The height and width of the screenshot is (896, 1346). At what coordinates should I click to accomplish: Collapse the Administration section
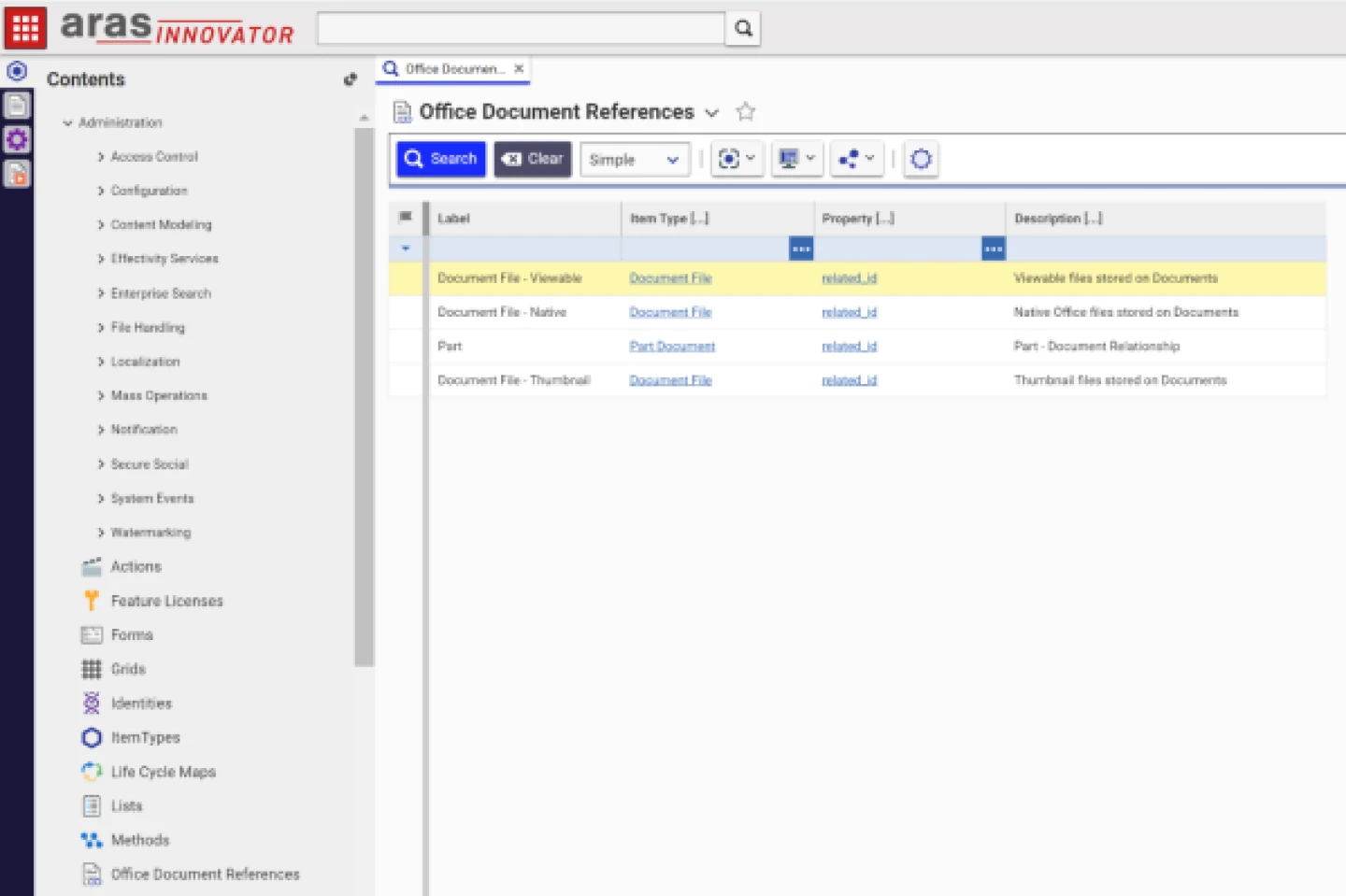tap(67, 122)
